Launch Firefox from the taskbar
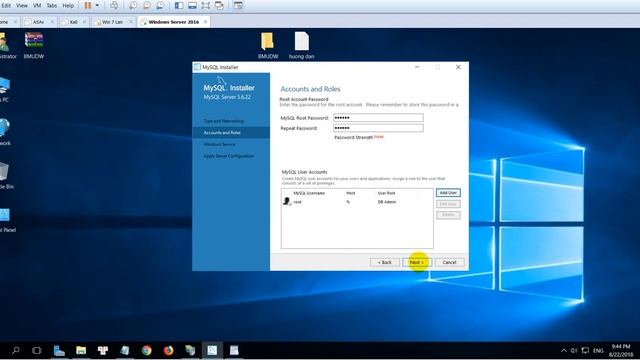 tap(168, 350)
